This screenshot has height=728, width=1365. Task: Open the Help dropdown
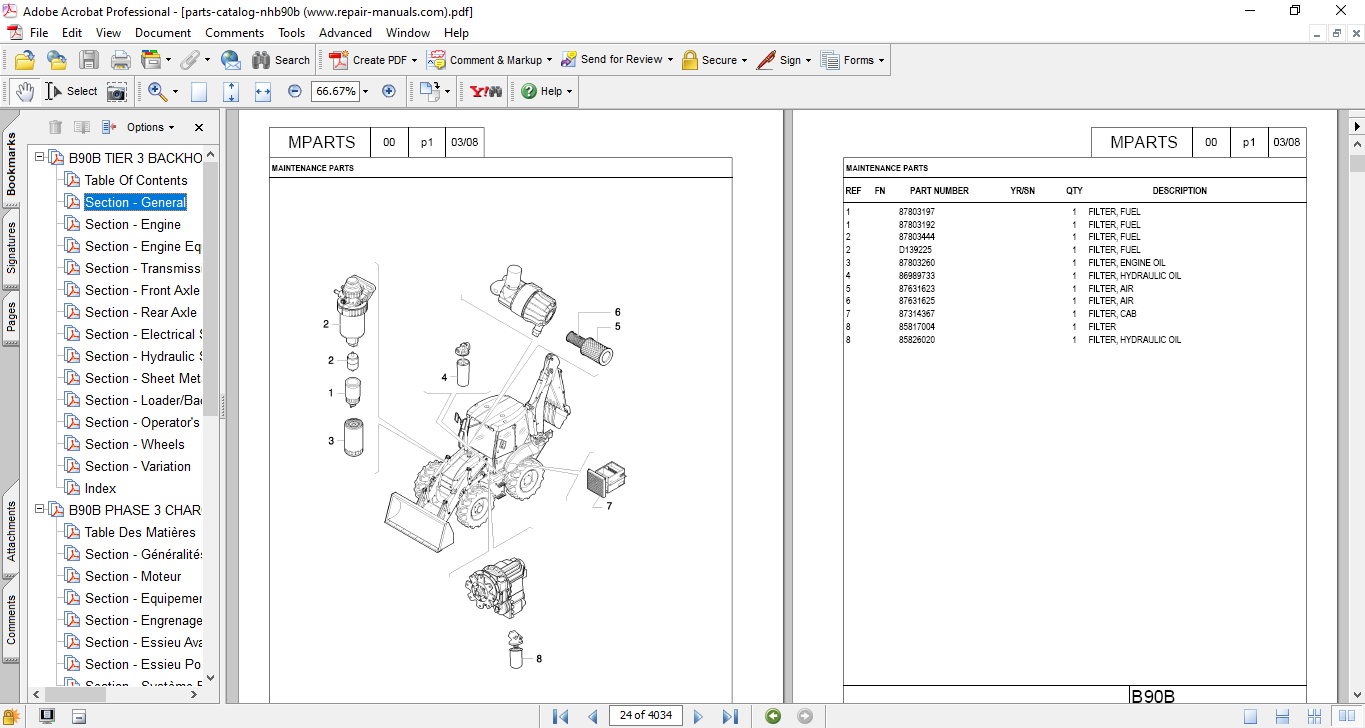click(x=546, y=91)
